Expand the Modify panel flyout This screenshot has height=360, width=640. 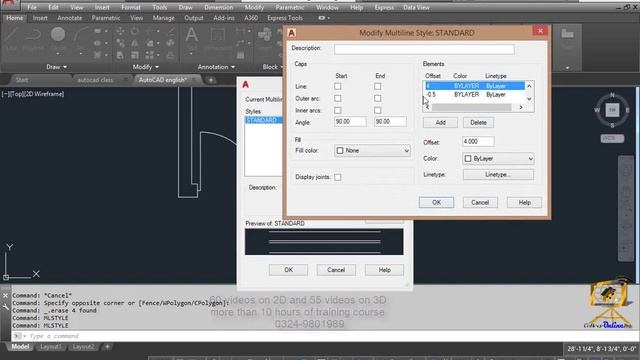tap(146, 67)
